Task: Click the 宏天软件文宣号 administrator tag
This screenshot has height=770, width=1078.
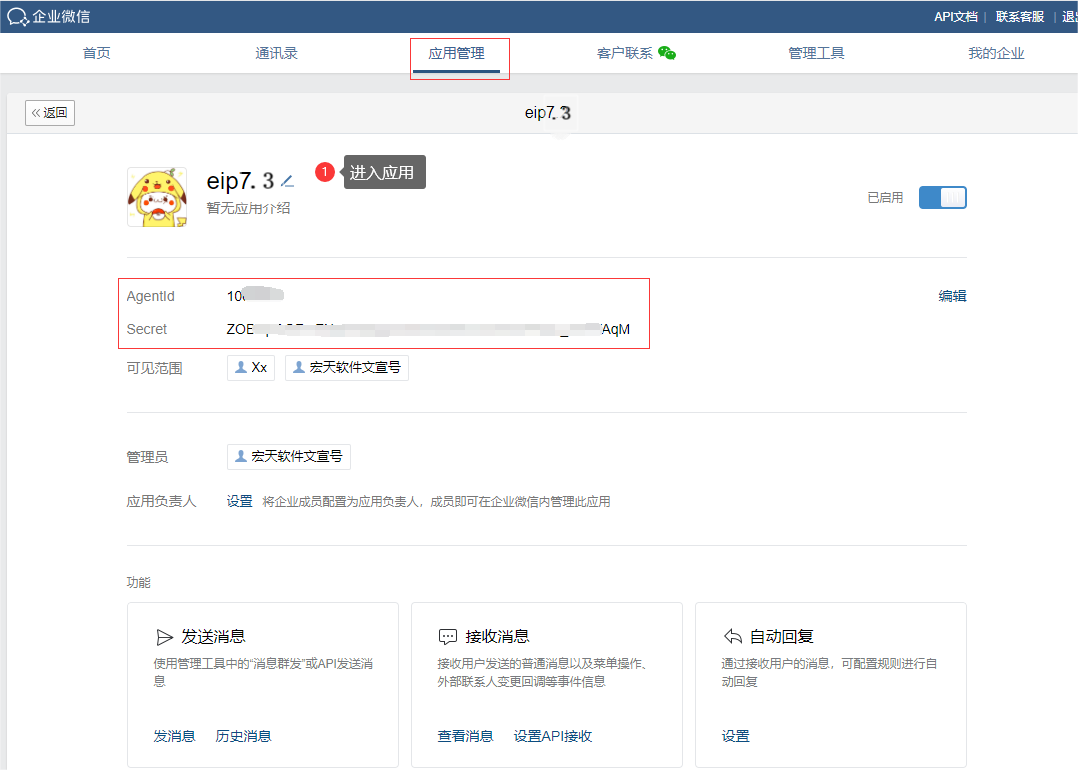Action: point(289,457)
